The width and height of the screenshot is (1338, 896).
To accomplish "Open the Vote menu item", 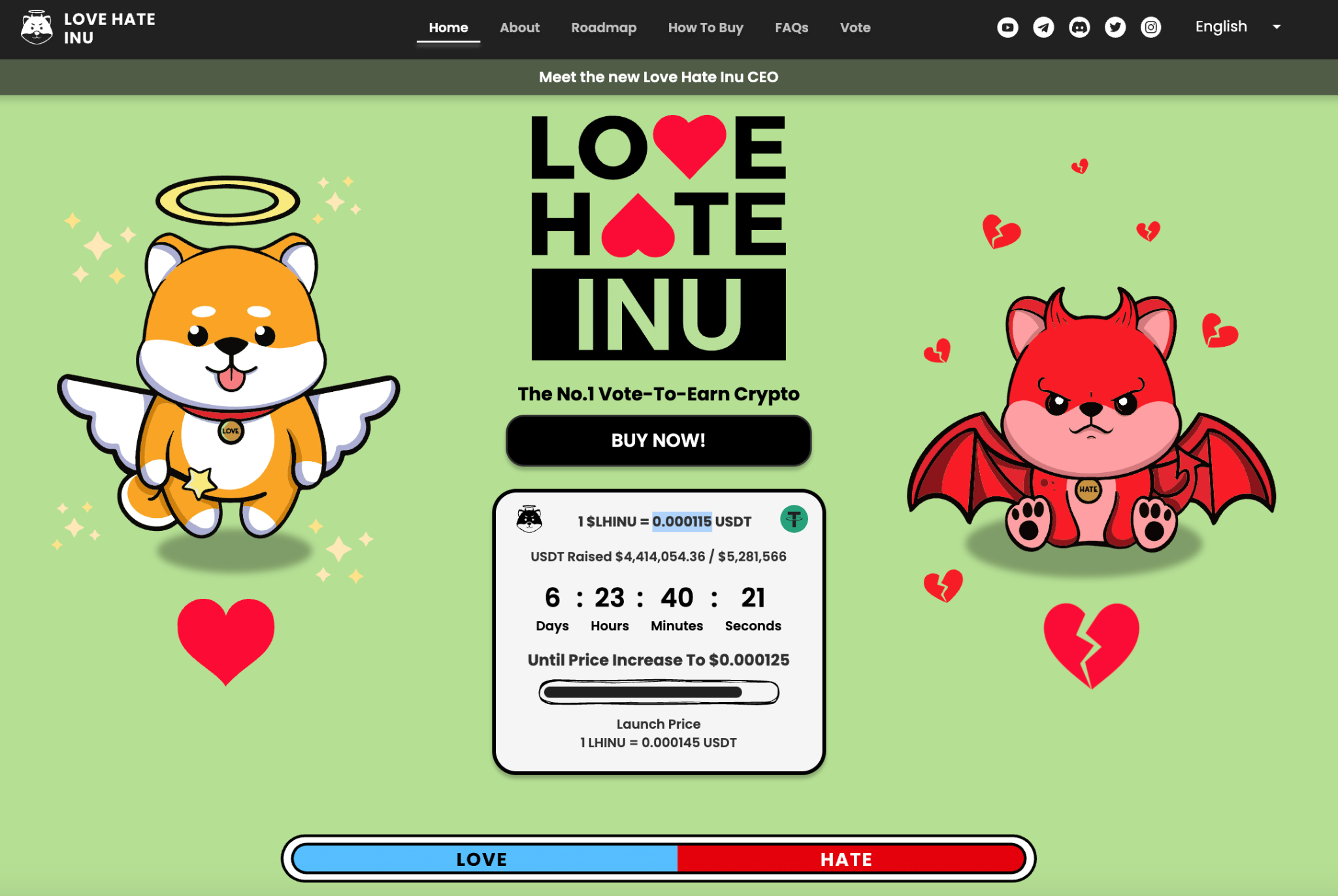I will [855, 27].
